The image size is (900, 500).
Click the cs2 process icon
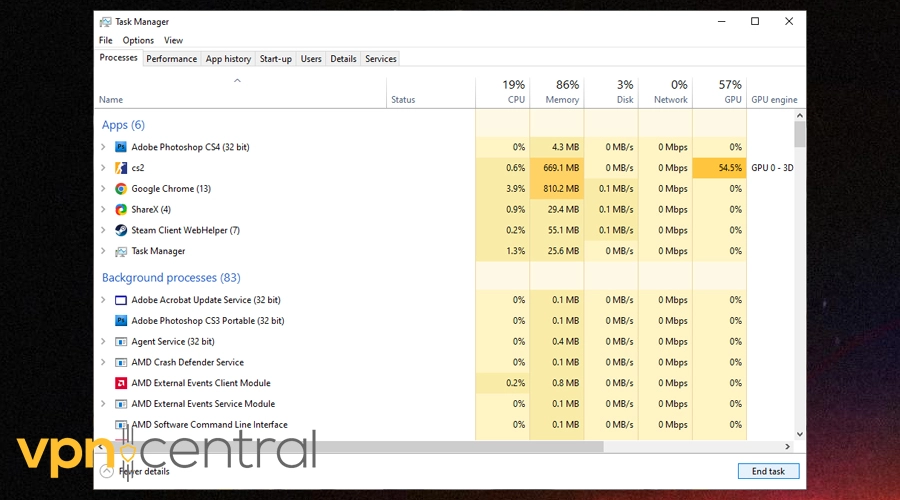pyautogui.click(x=121, y=168)
